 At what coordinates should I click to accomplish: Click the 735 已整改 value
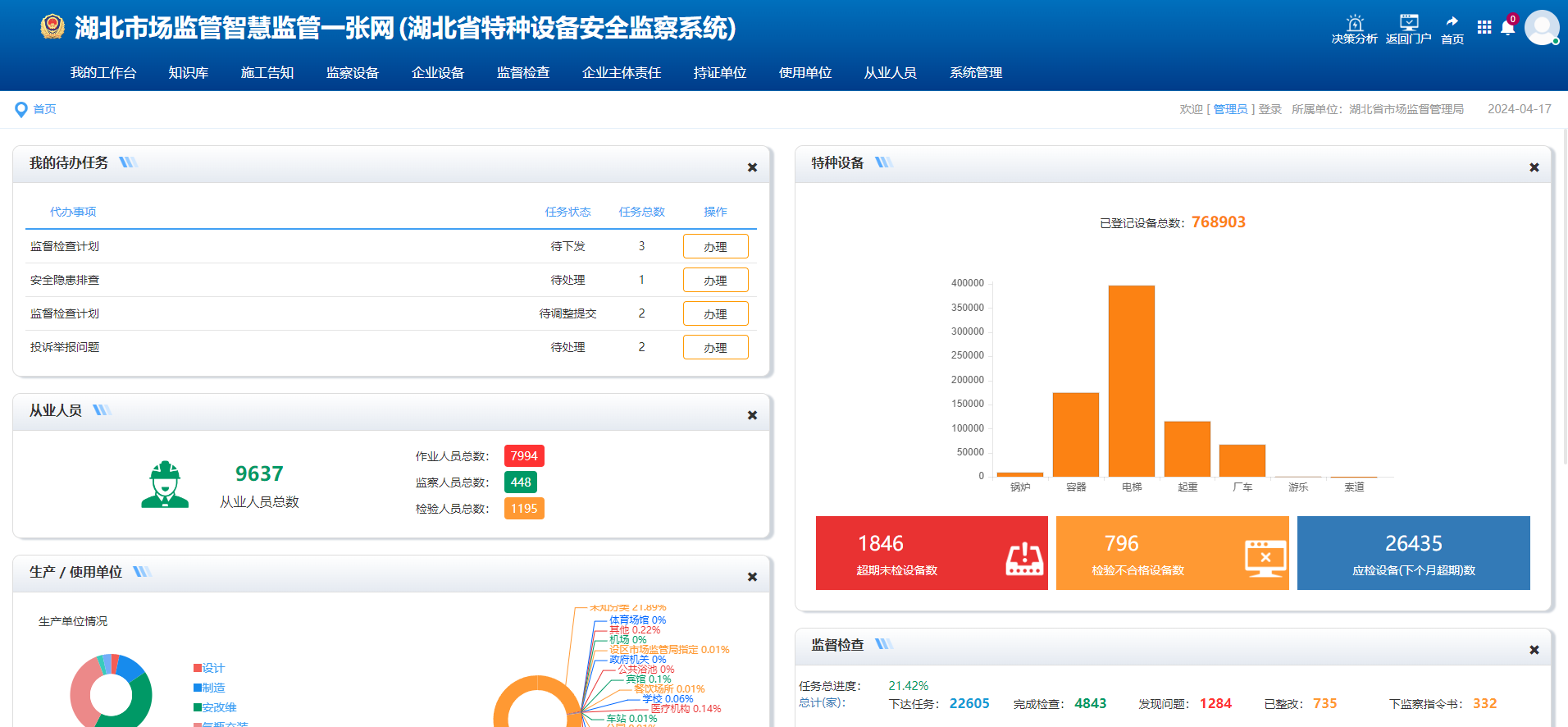point(1325,704)
